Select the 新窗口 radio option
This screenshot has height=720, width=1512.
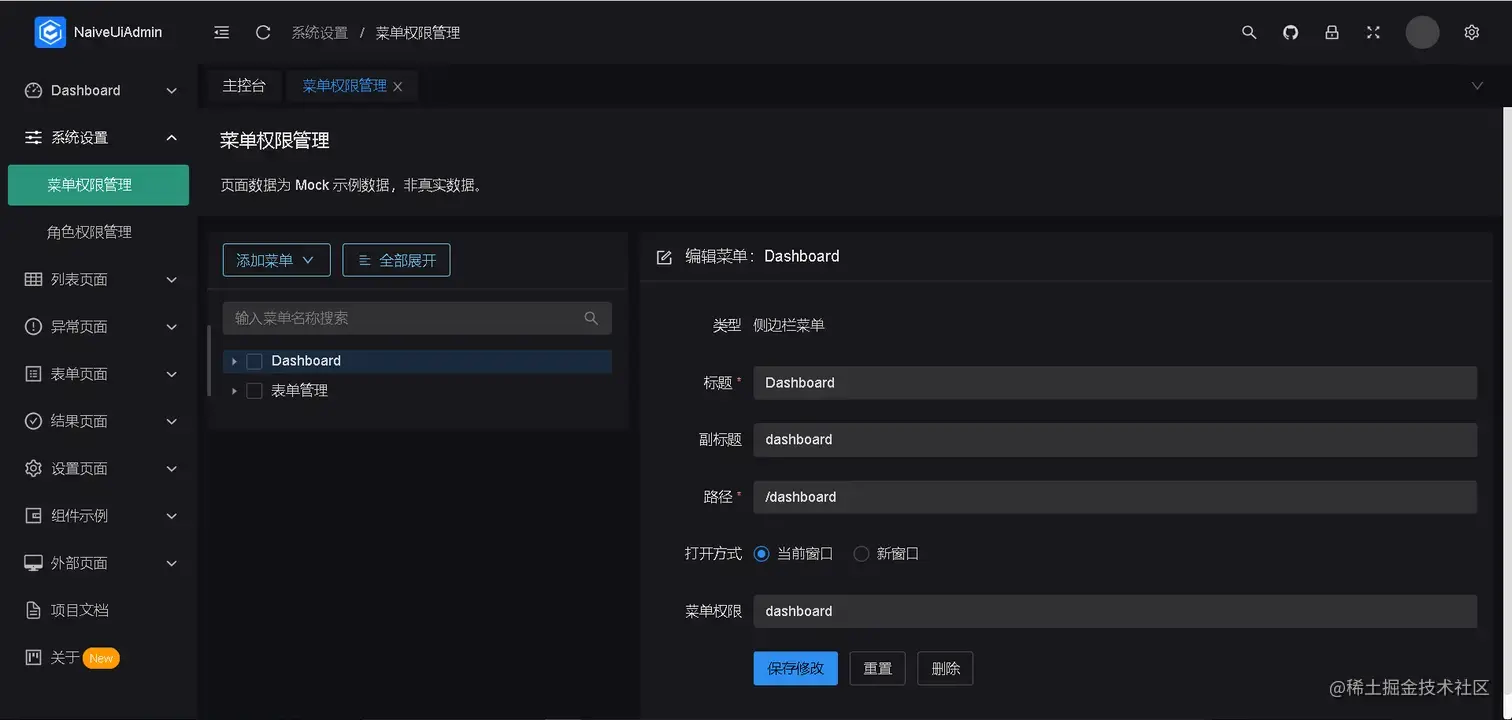861,554
